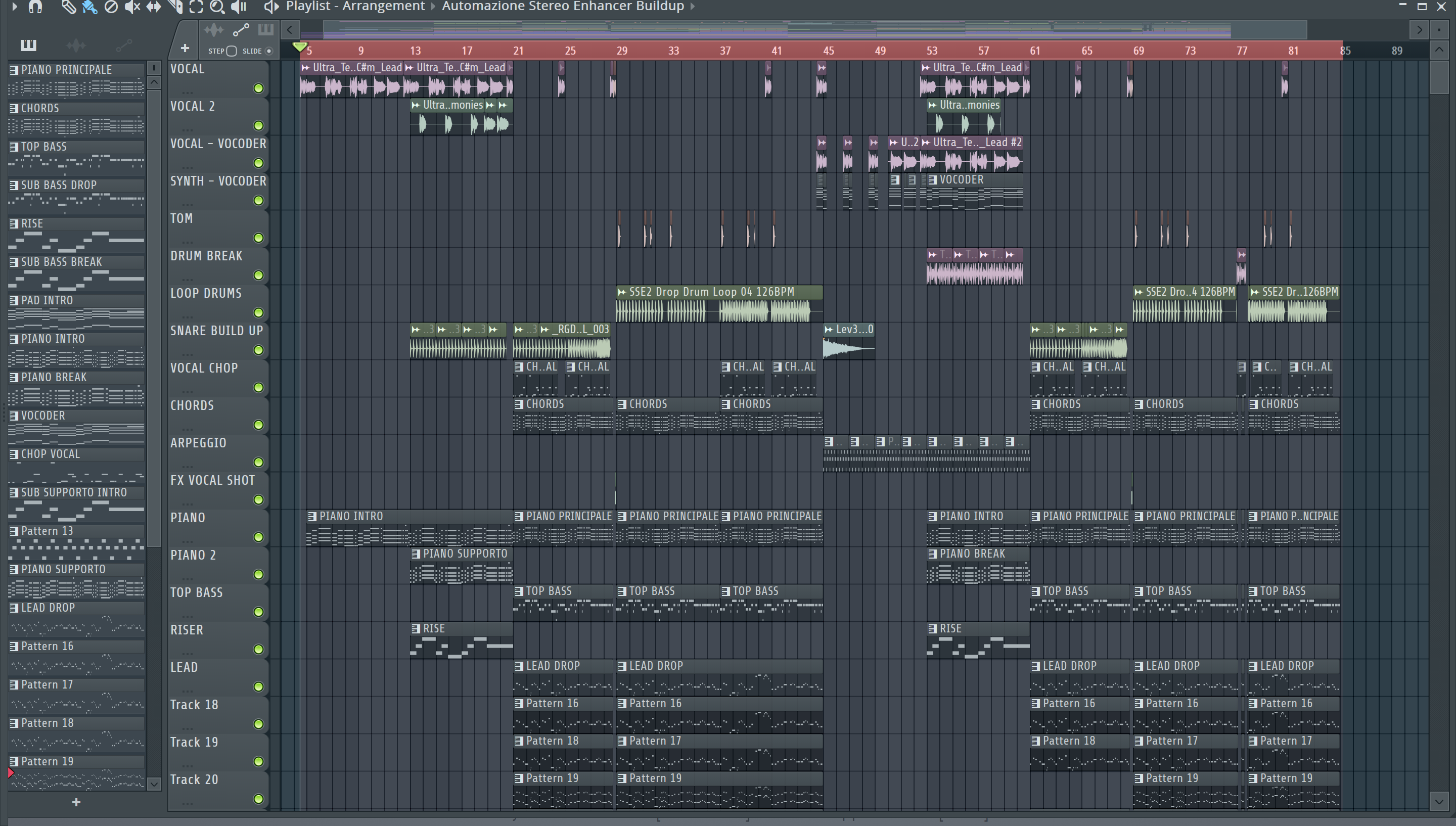Viewport: 1456px width, 826px height.
Task: Select the Playback speaker tool
Action: pos(239,6)
